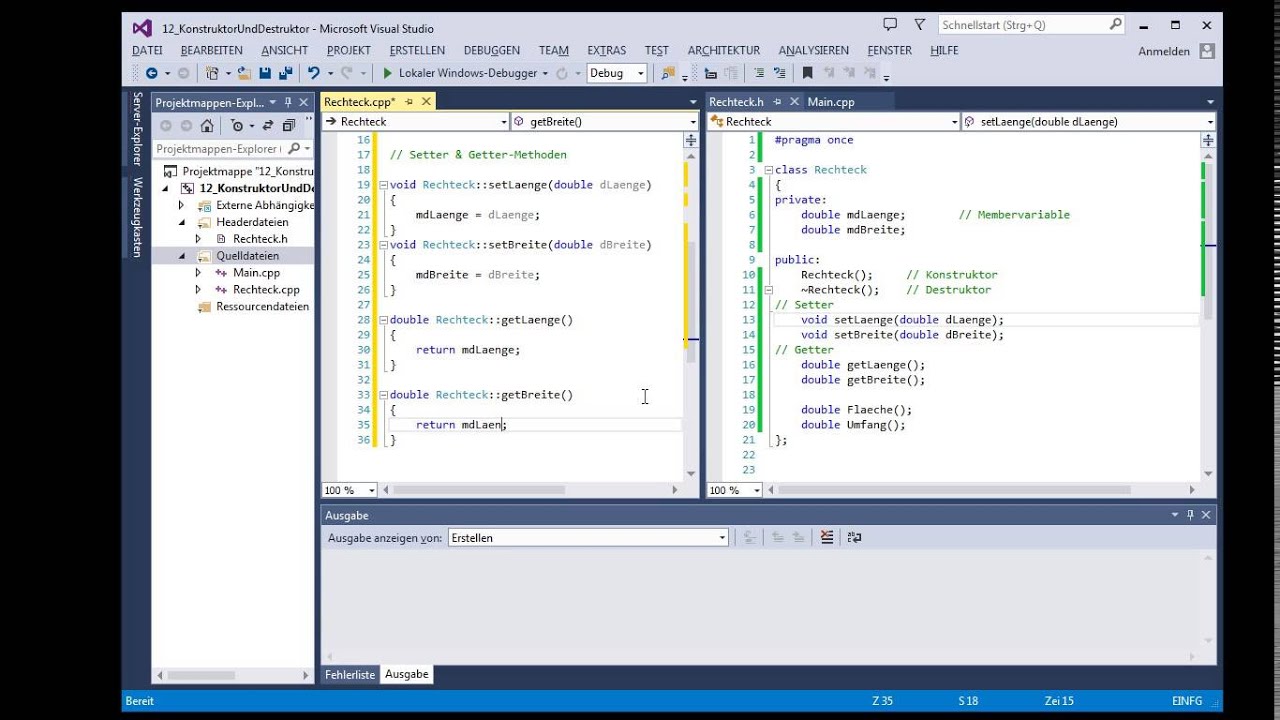1280x720 pixels.
Task: Open the debugger target dropdown arrow
Action: click(x=545, y=73)
